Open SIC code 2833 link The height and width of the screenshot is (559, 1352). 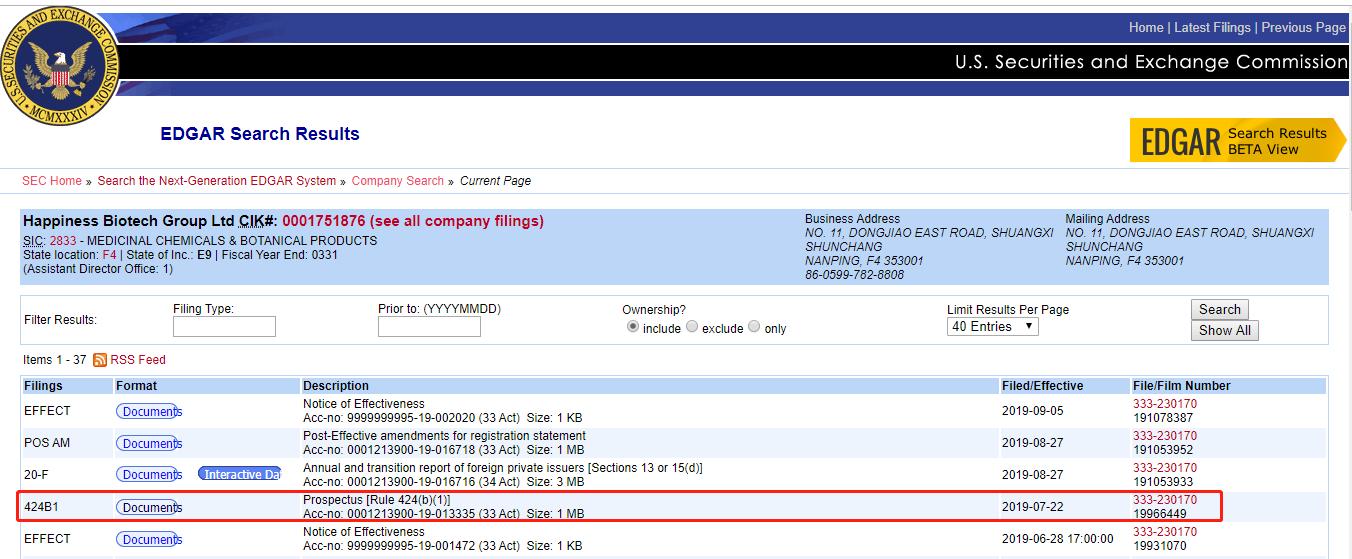point(63,241)
